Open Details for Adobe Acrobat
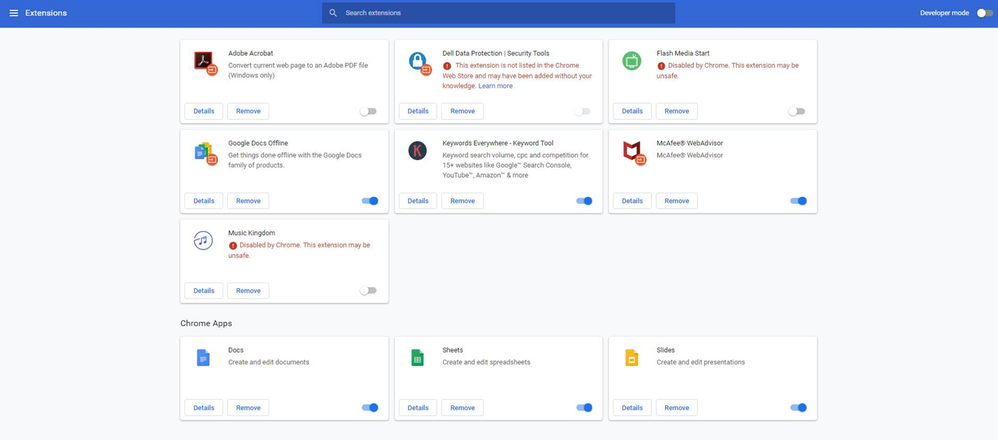Viewport: 998px width, 440px height. 204,111
